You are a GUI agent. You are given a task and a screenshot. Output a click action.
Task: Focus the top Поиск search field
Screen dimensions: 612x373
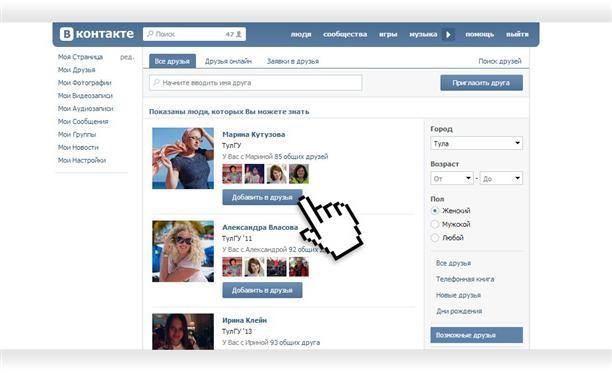tap(194, 34)
